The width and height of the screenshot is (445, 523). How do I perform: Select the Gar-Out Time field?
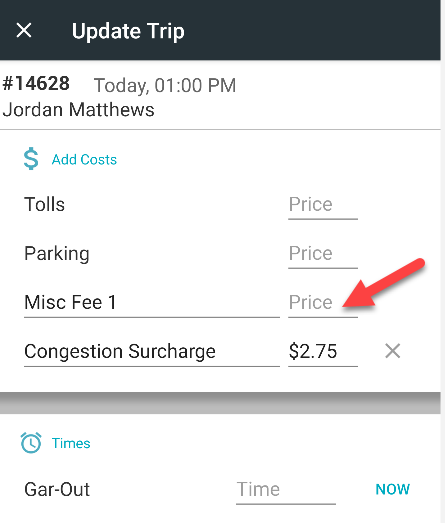tap(286, 490)
